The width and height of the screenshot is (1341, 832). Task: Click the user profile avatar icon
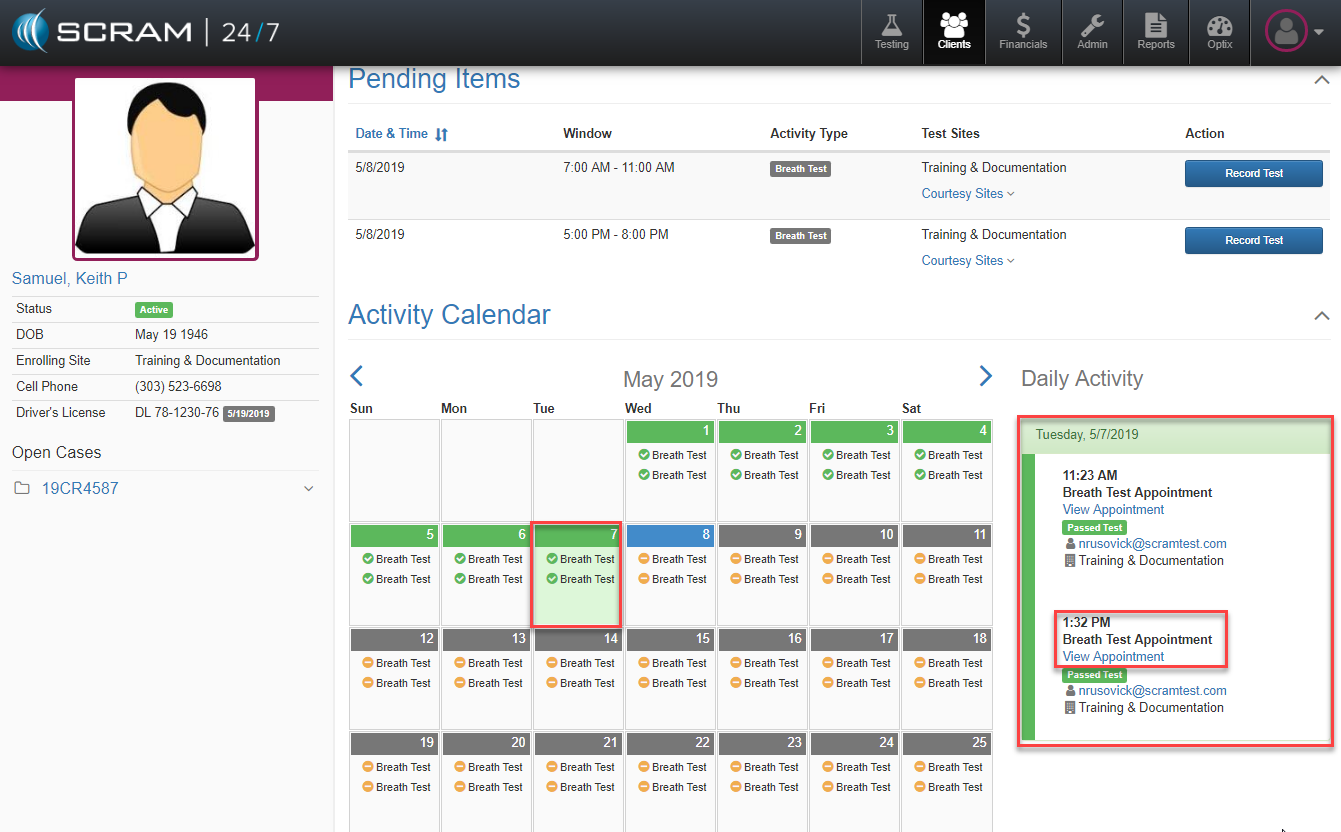click(1286, 31)
